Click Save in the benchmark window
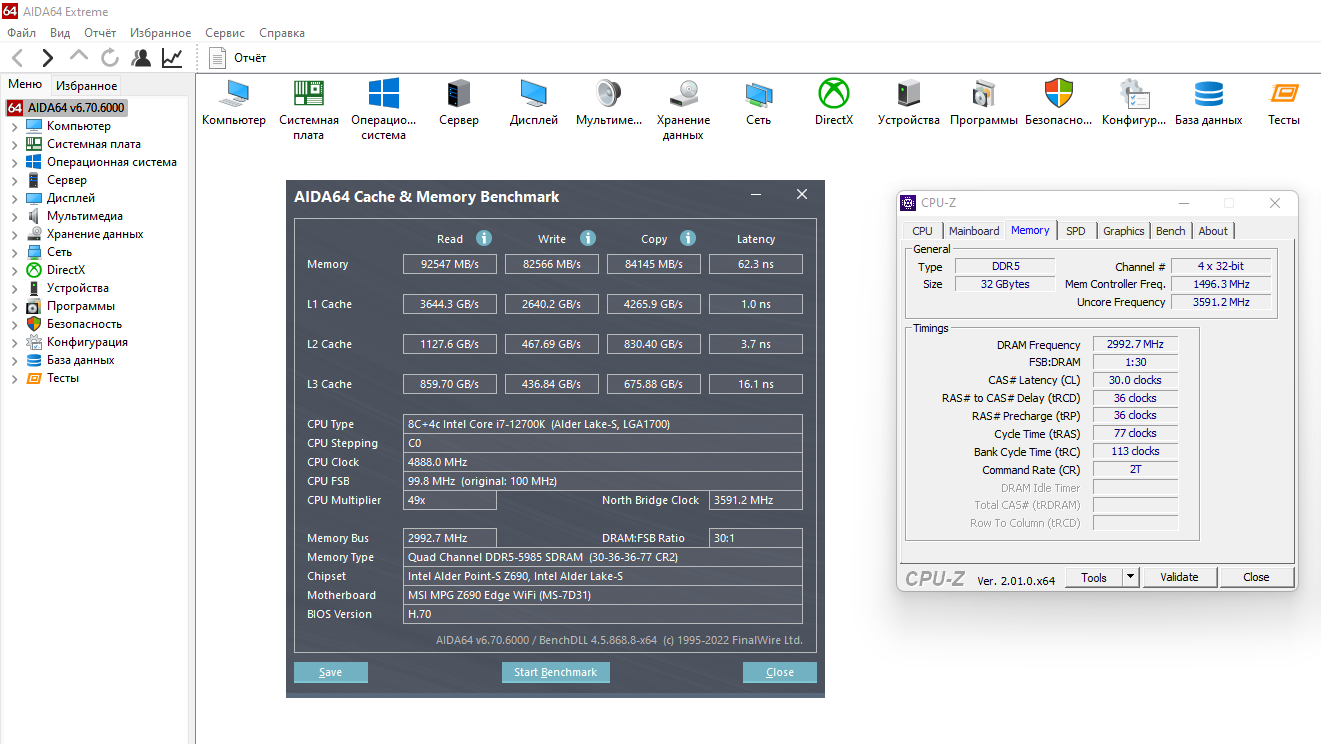1321x744 pixels. [331, 672]
